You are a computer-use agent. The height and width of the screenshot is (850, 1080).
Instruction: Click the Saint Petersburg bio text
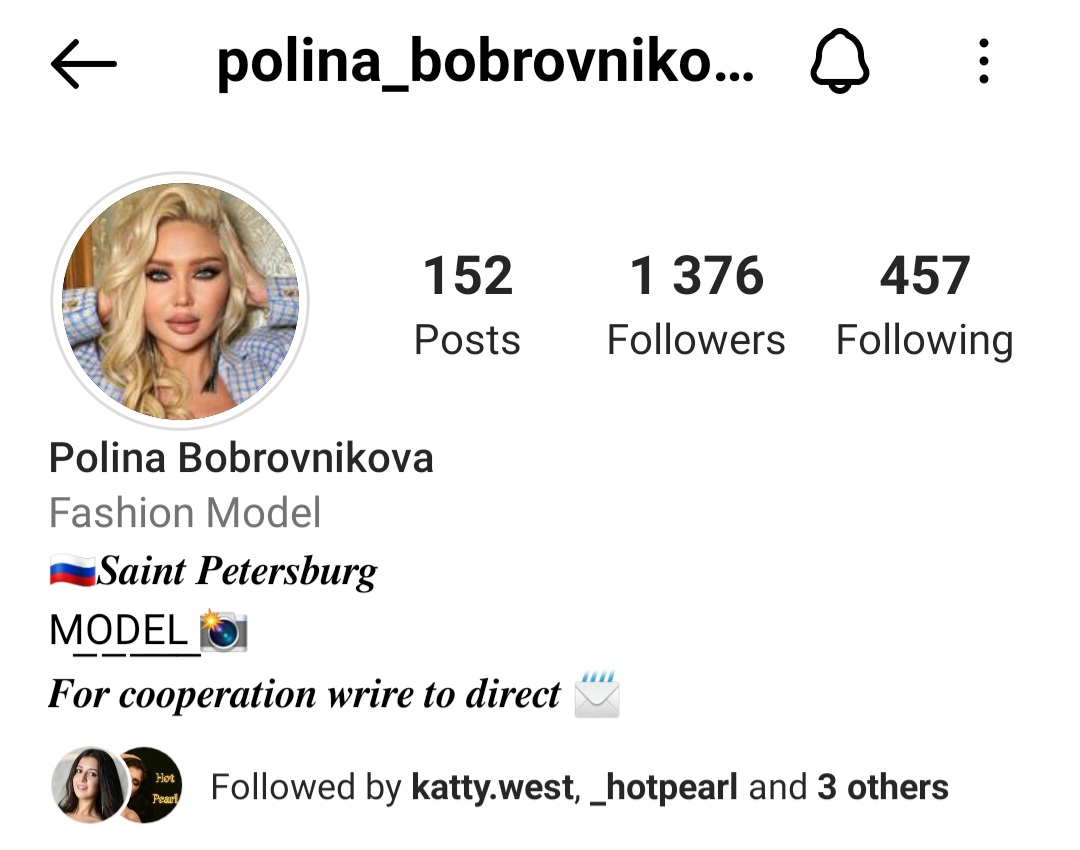tap(237, 572)
